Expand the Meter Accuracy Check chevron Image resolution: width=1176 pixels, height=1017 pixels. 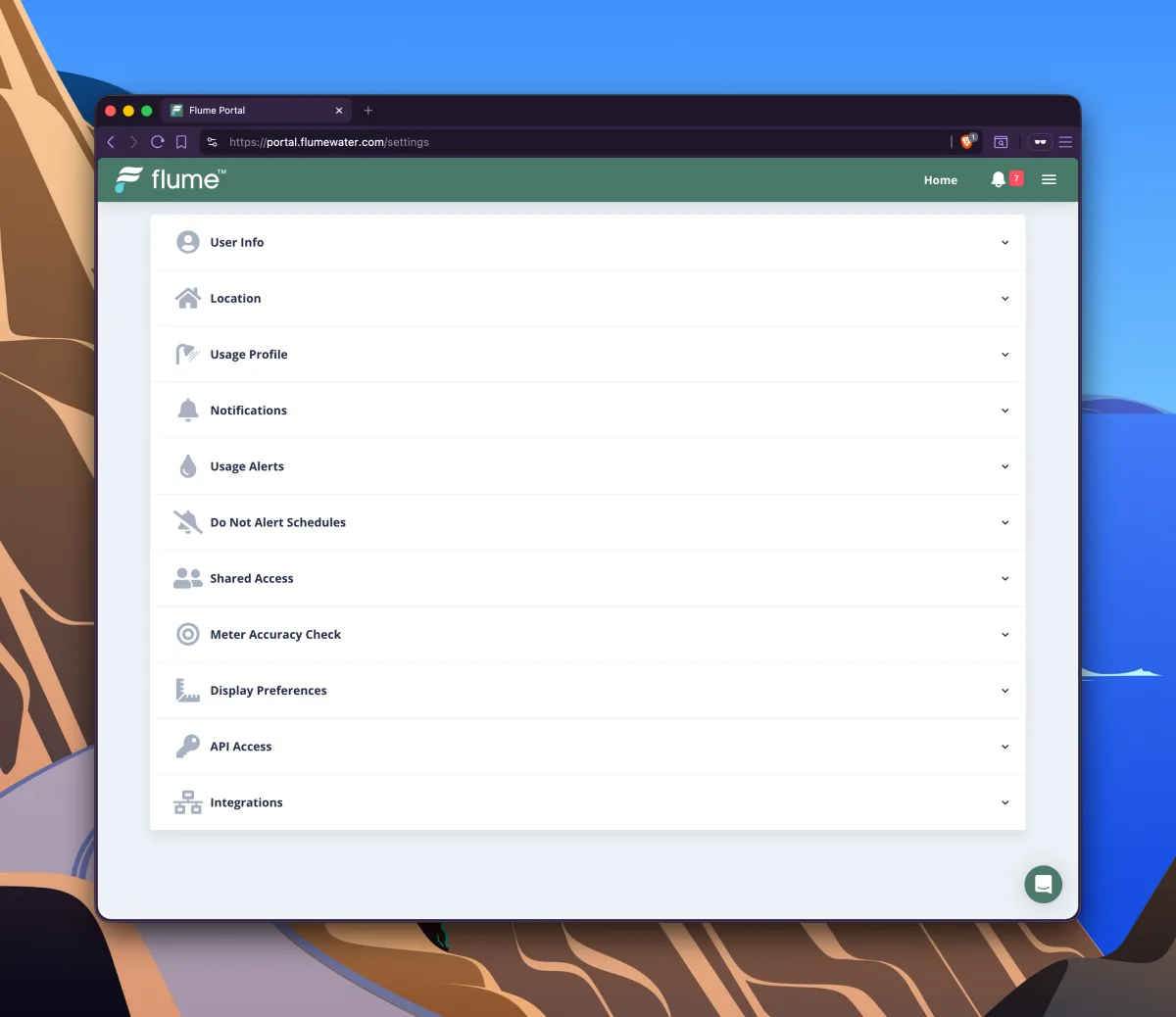coord(1004,634)
